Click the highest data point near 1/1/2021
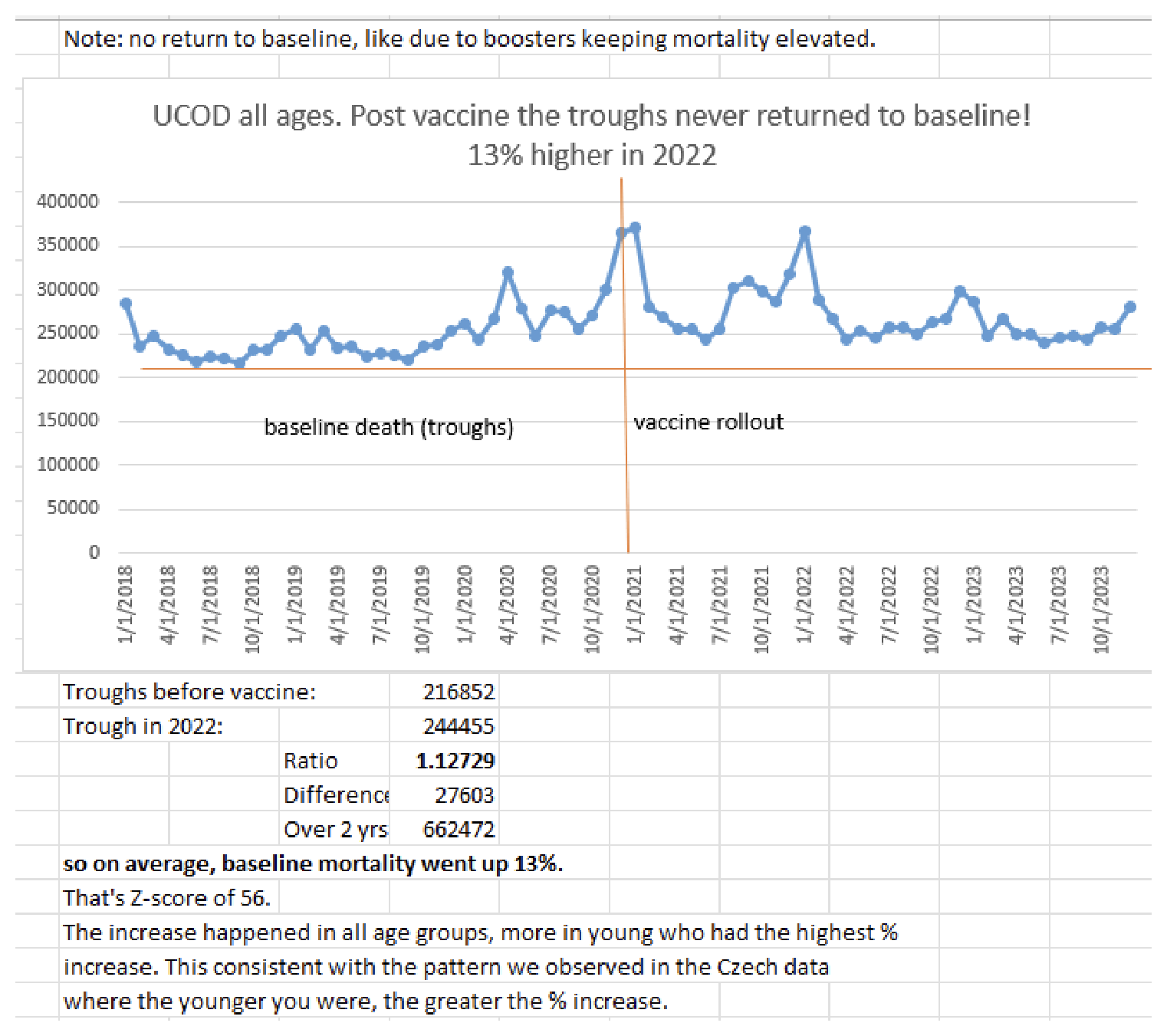The height and width of the screenshot is (1036, 1167). [x=635, y=228]
